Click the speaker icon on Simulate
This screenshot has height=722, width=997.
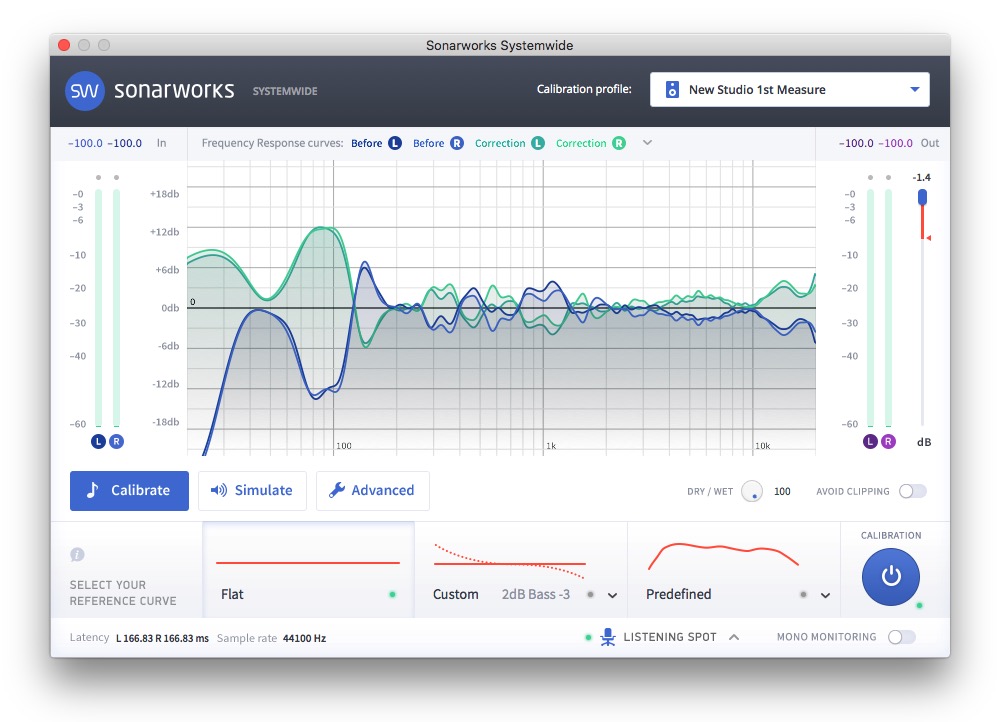(219, 490)
